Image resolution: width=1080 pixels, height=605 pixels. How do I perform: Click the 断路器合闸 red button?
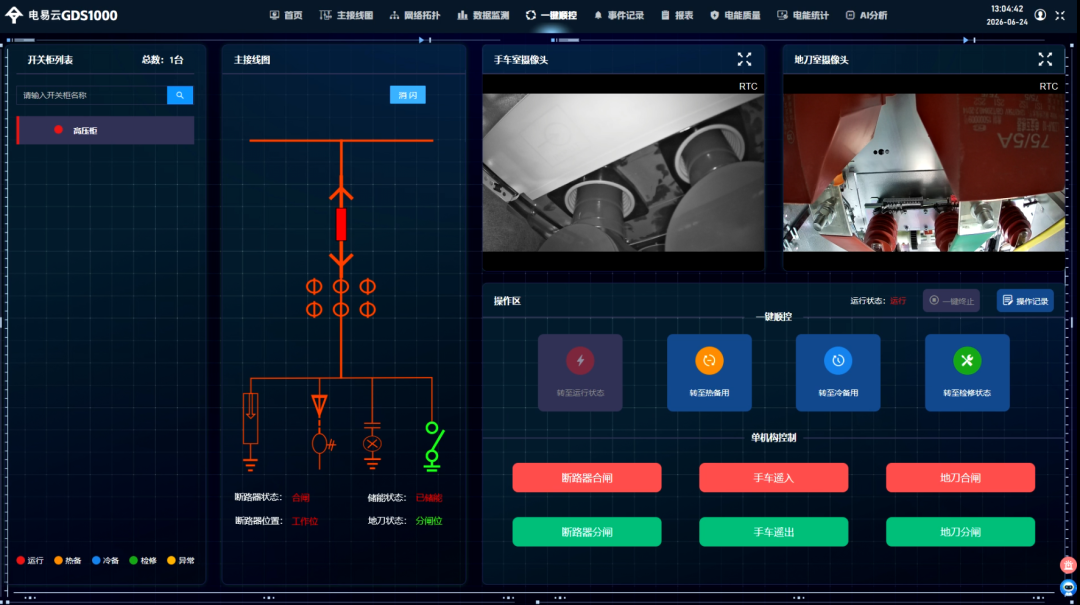[x=587, y=478]
